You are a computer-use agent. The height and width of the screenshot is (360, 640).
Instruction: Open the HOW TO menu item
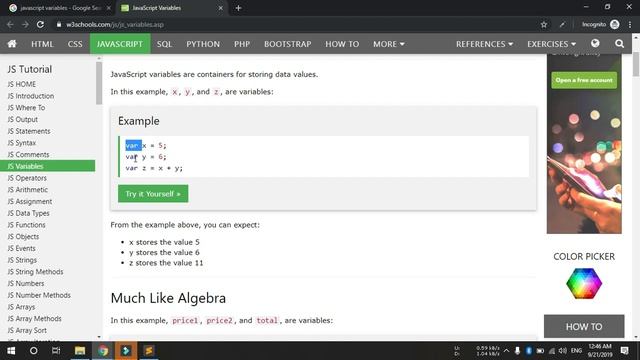click(x=342, y=44)
